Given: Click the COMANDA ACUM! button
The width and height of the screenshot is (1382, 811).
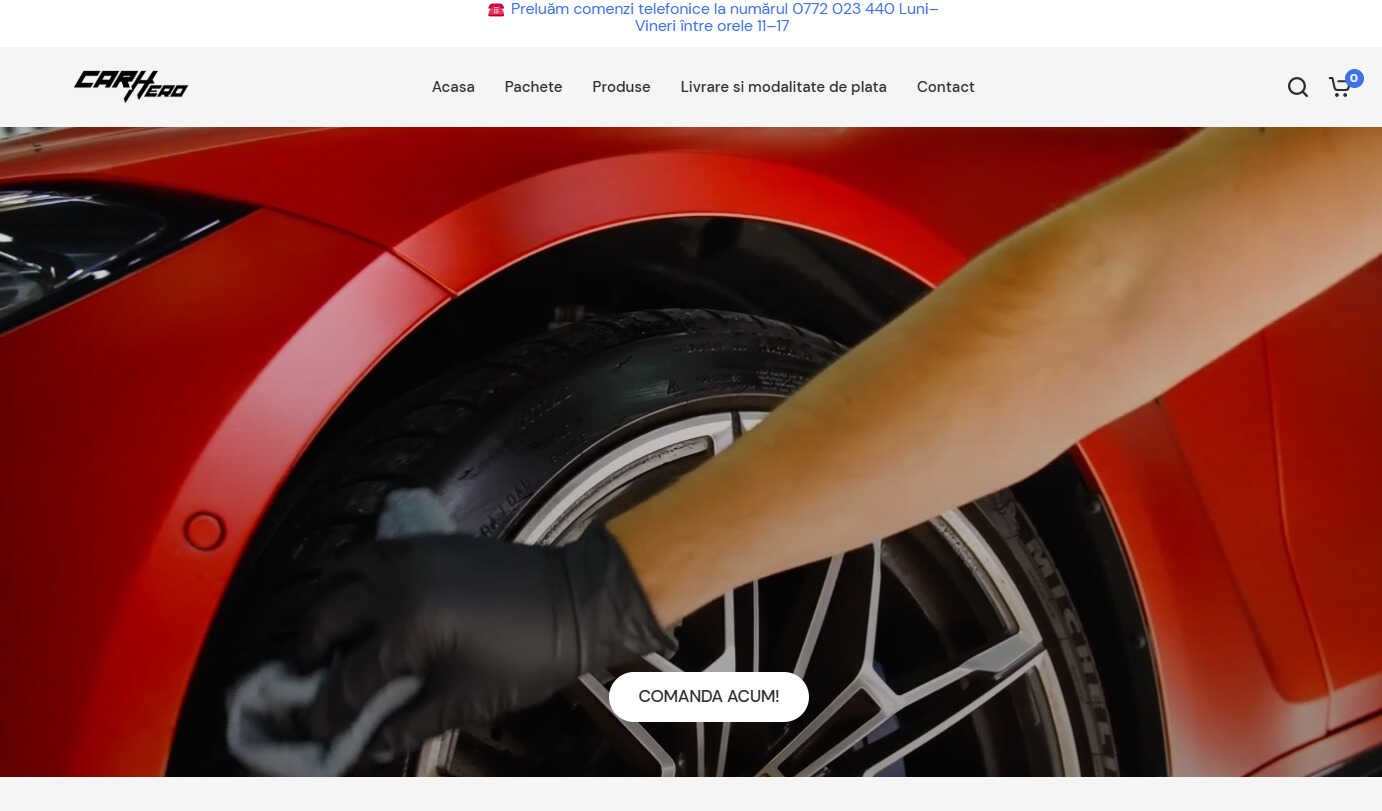Looking at the screenshot, I should tap(709, 696).
